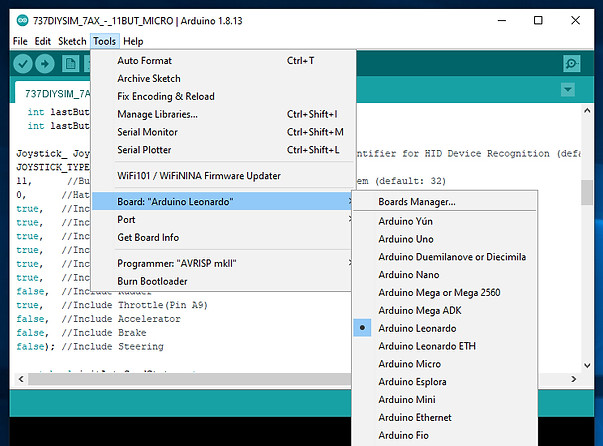This screenshot has width=603, height=446.
Task: Close the Tools menu
Action: 105,41
